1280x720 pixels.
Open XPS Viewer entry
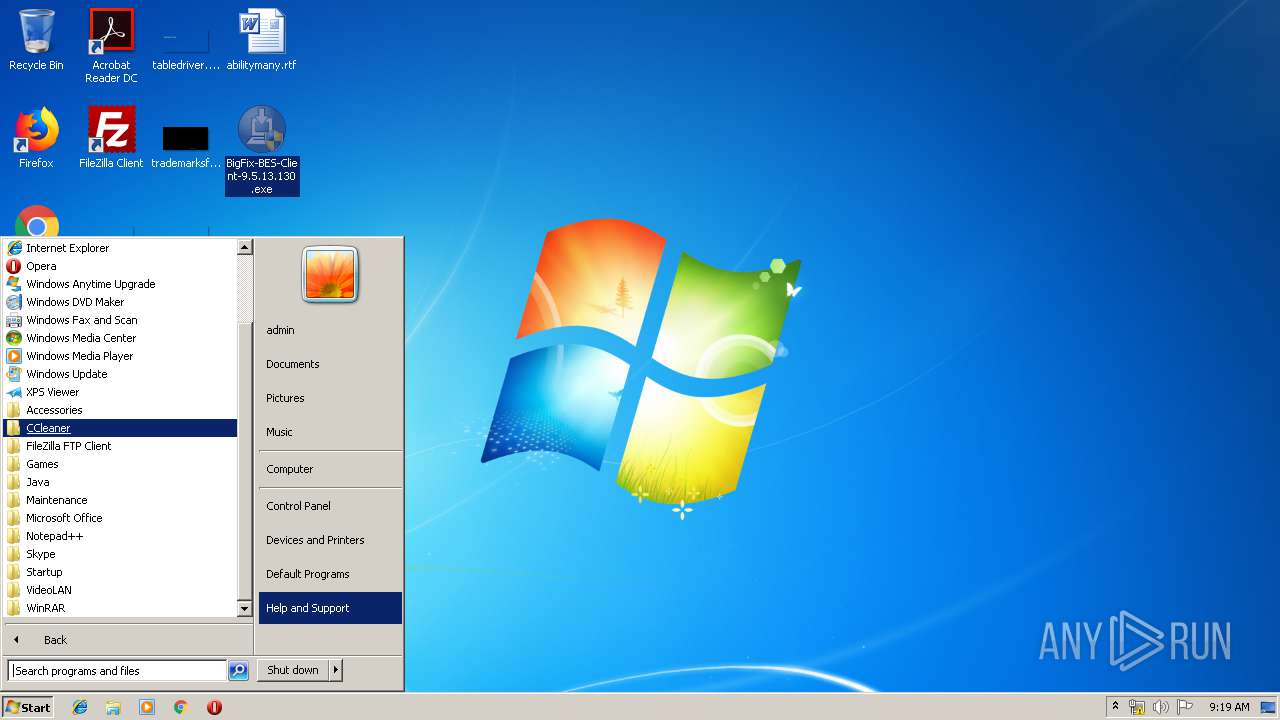(x=120, y=392)
